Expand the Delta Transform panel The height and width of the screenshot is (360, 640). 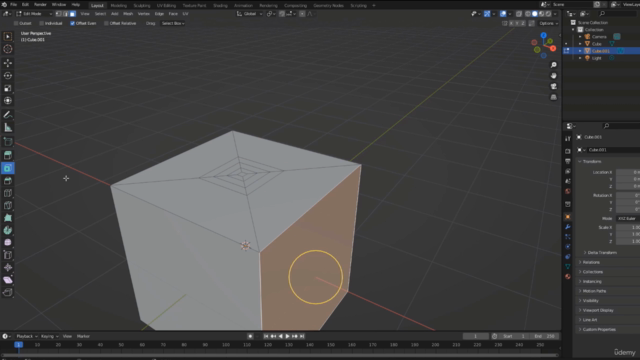pos(602,253)
